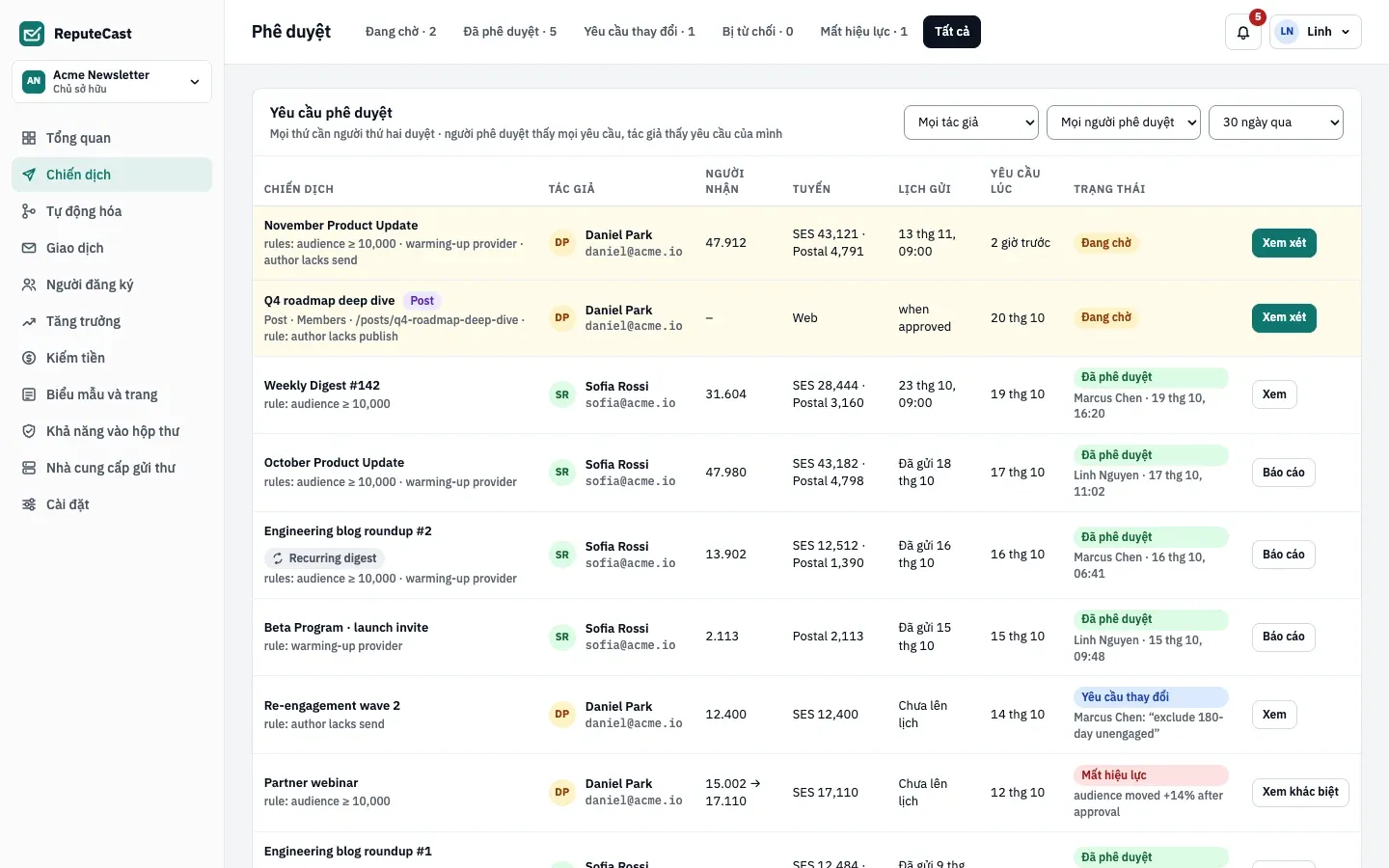The image size is (1389, 868).
Task: Click the Yêu cầu thay đổi status badge
Action: pos(1151,697)
